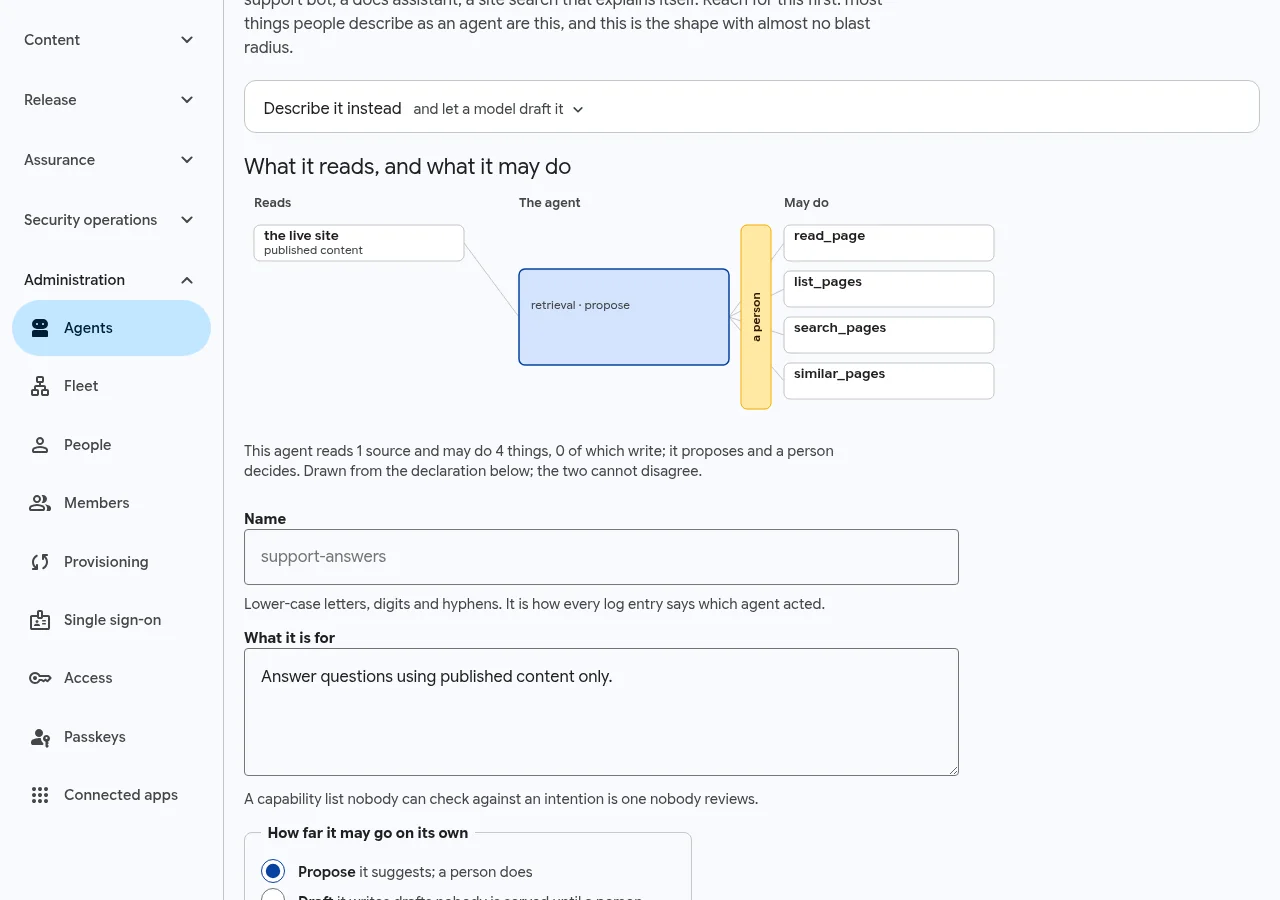Click 'the live site' source box
The image size is (1280, 900).
[x=359, y=243]
